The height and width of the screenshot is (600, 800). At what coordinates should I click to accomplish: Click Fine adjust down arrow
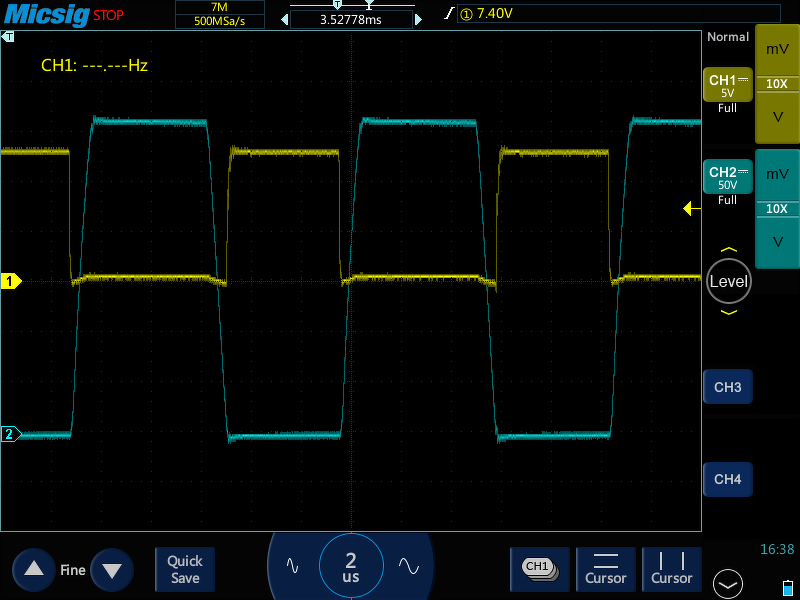click(112, 569)
